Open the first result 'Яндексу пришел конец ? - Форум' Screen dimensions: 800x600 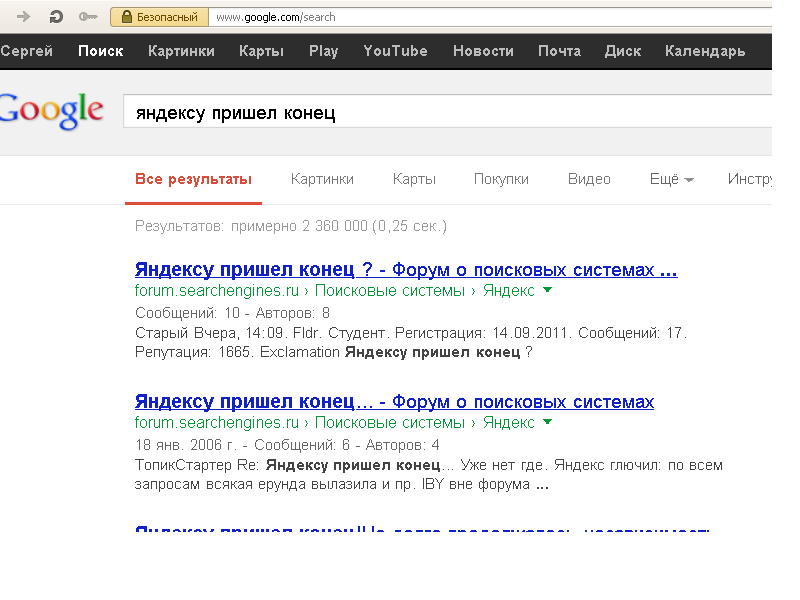point(406,269)
